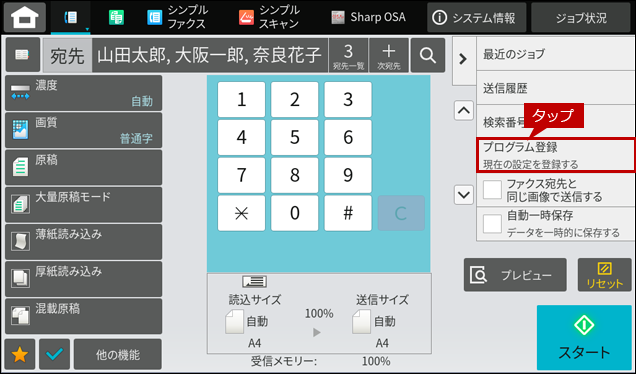Viewport: 636px width, 374px height.
Task: Tap the blue checkmark icon
Action: (x=54, y=355)
